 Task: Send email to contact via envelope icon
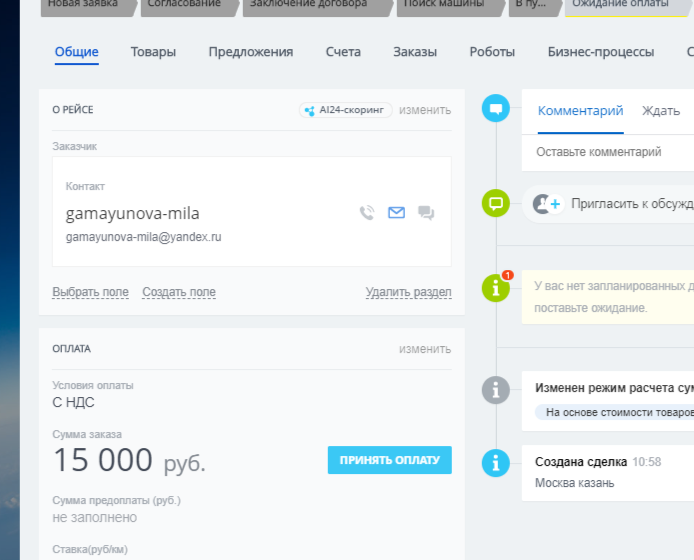point(396,213)
